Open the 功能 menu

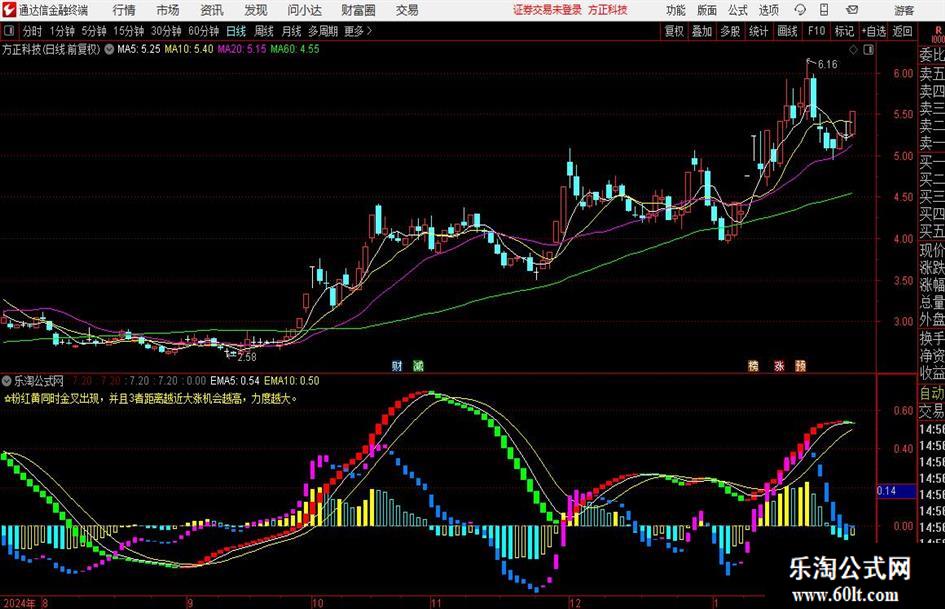676,10
